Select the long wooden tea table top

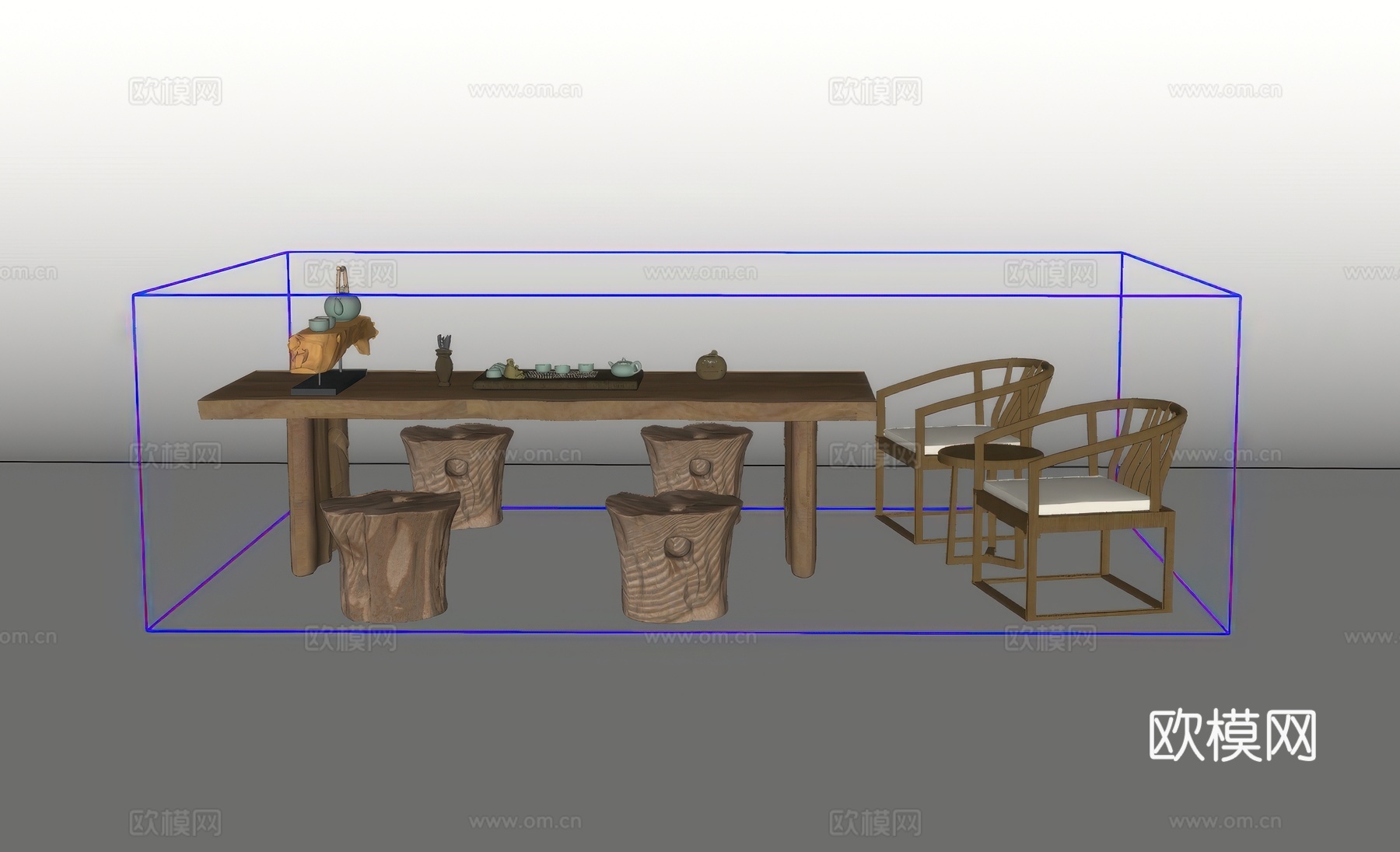coord(537,396)
